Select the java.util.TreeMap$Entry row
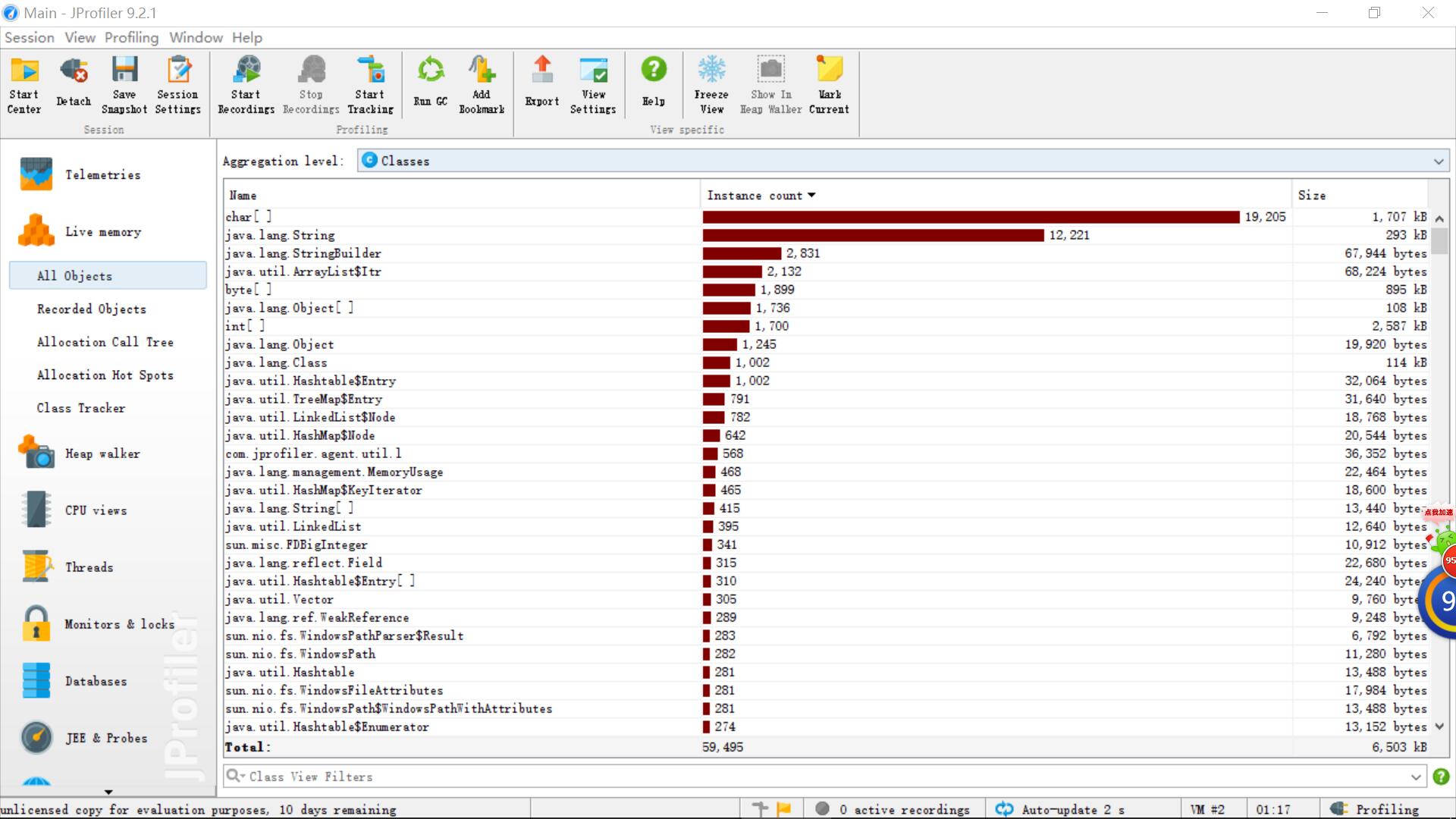 click(827, 399)
